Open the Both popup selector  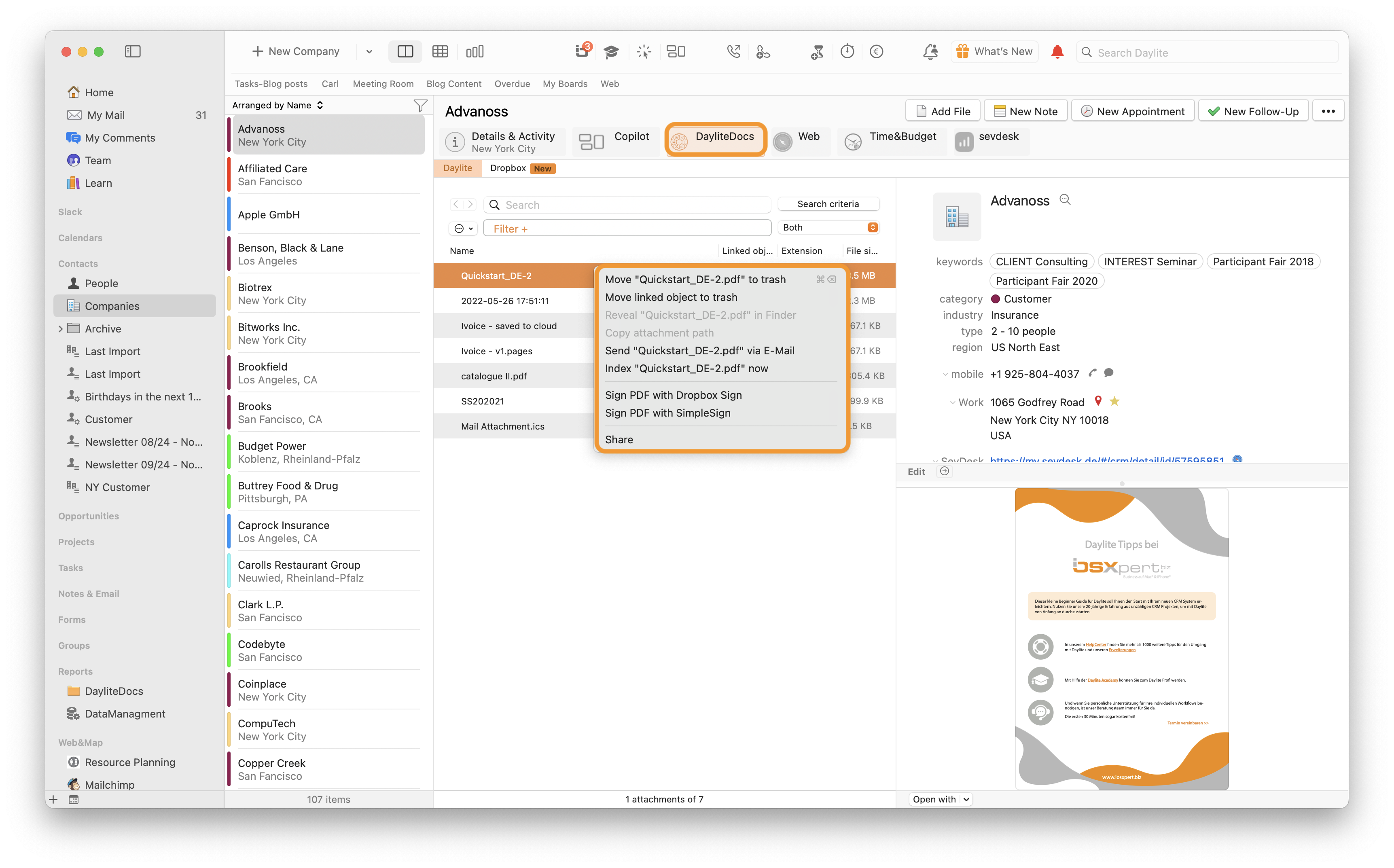[828, 227]
